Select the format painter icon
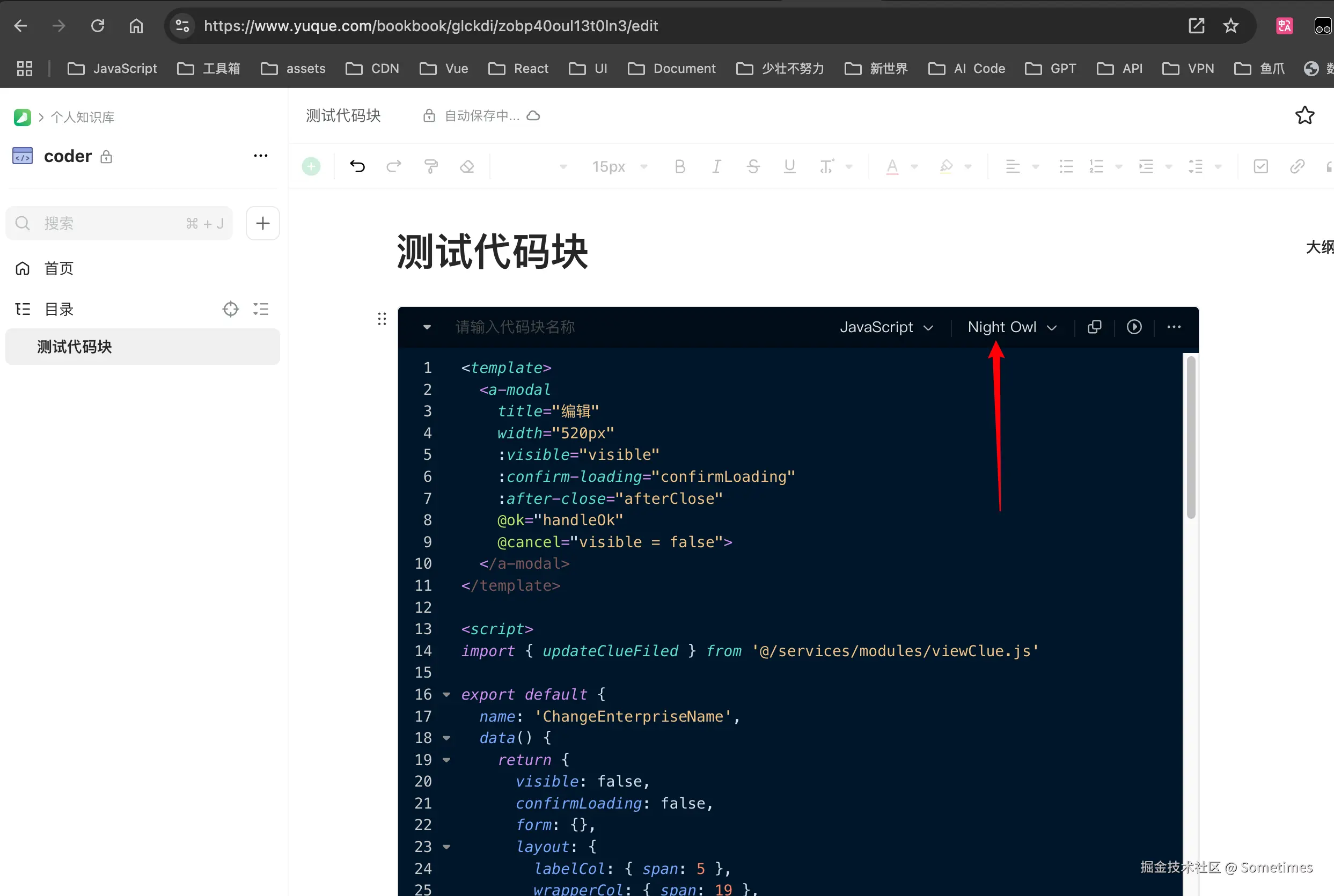This screenshot has width=1334, height=896. pyautogui.click(x=430, y=166)
